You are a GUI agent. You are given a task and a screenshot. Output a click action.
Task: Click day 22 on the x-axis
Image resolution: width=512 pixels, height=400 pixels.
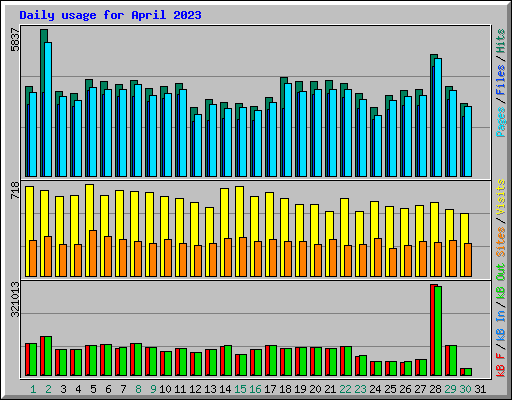[x=345, y=389]
